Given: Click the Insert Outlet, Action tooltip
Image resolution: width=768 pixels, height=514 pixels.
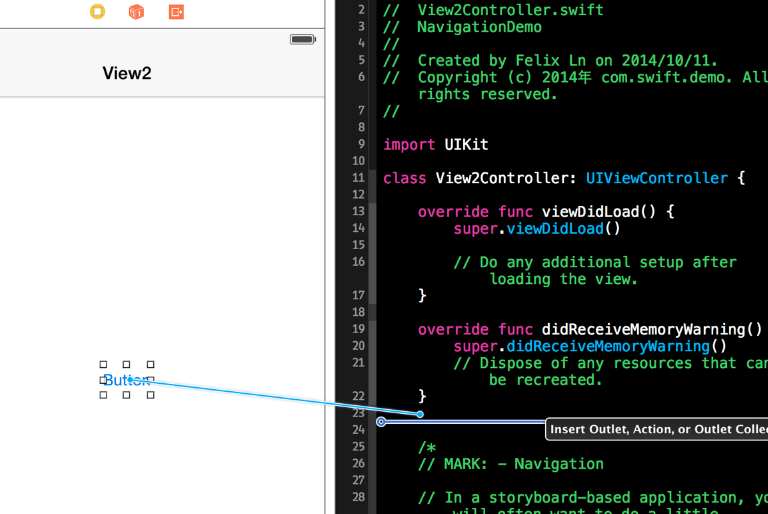Looking at the screenshot, I should coord(657,430).
